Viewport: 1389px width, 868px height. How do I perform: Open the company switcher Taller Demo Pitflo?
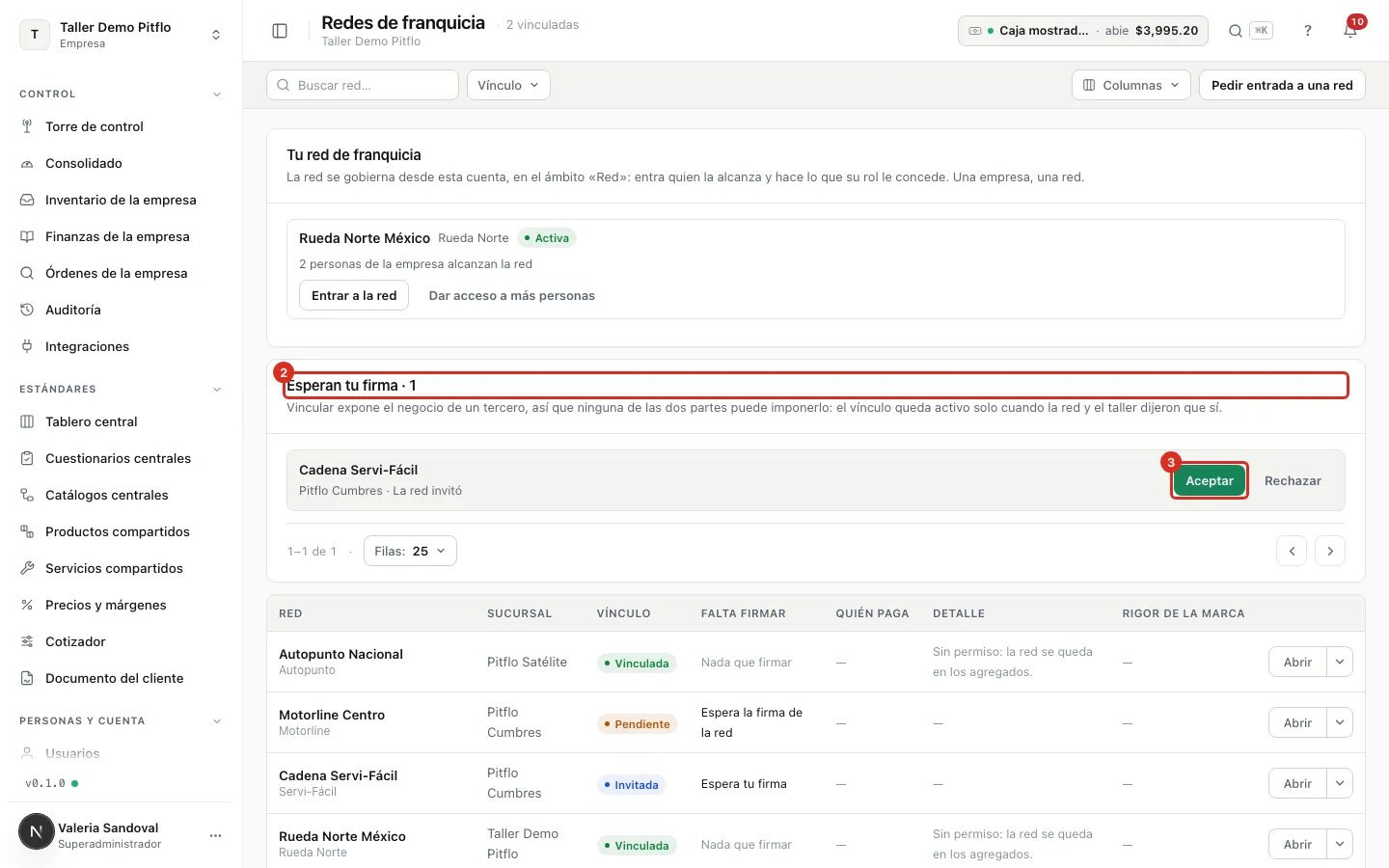coord(121,35)
